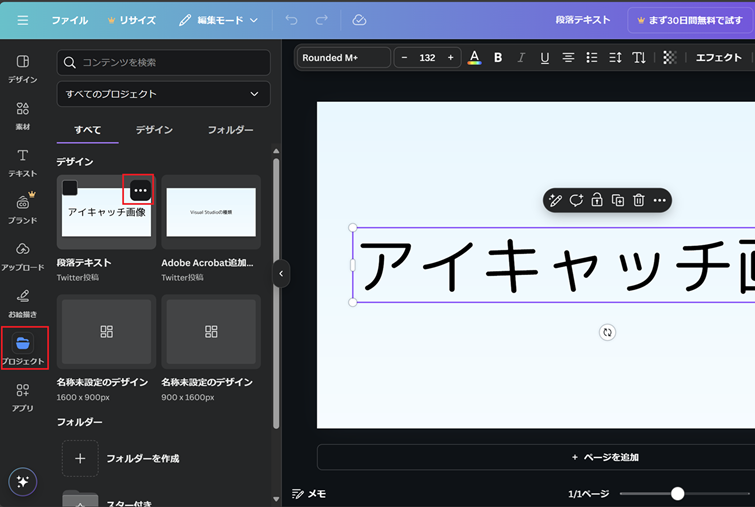Open the 編集モード dropdown
The height and width of the screenshot is (507, 755).
(x=219, y=20)
